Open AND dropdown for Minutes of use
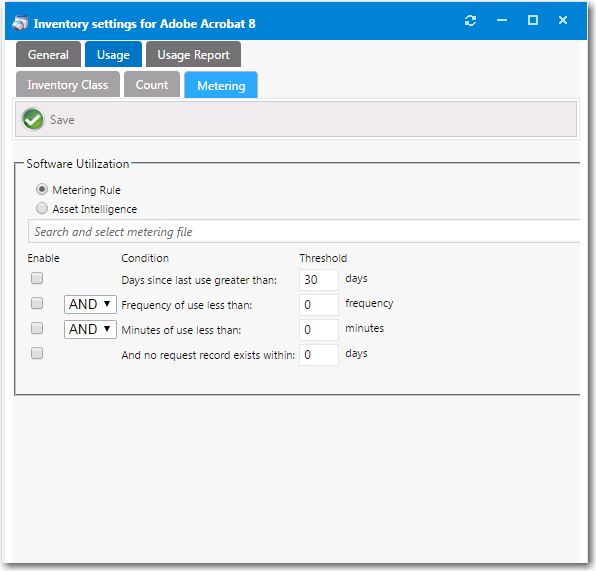The image size is (596, 571). (x=90, y=329)
